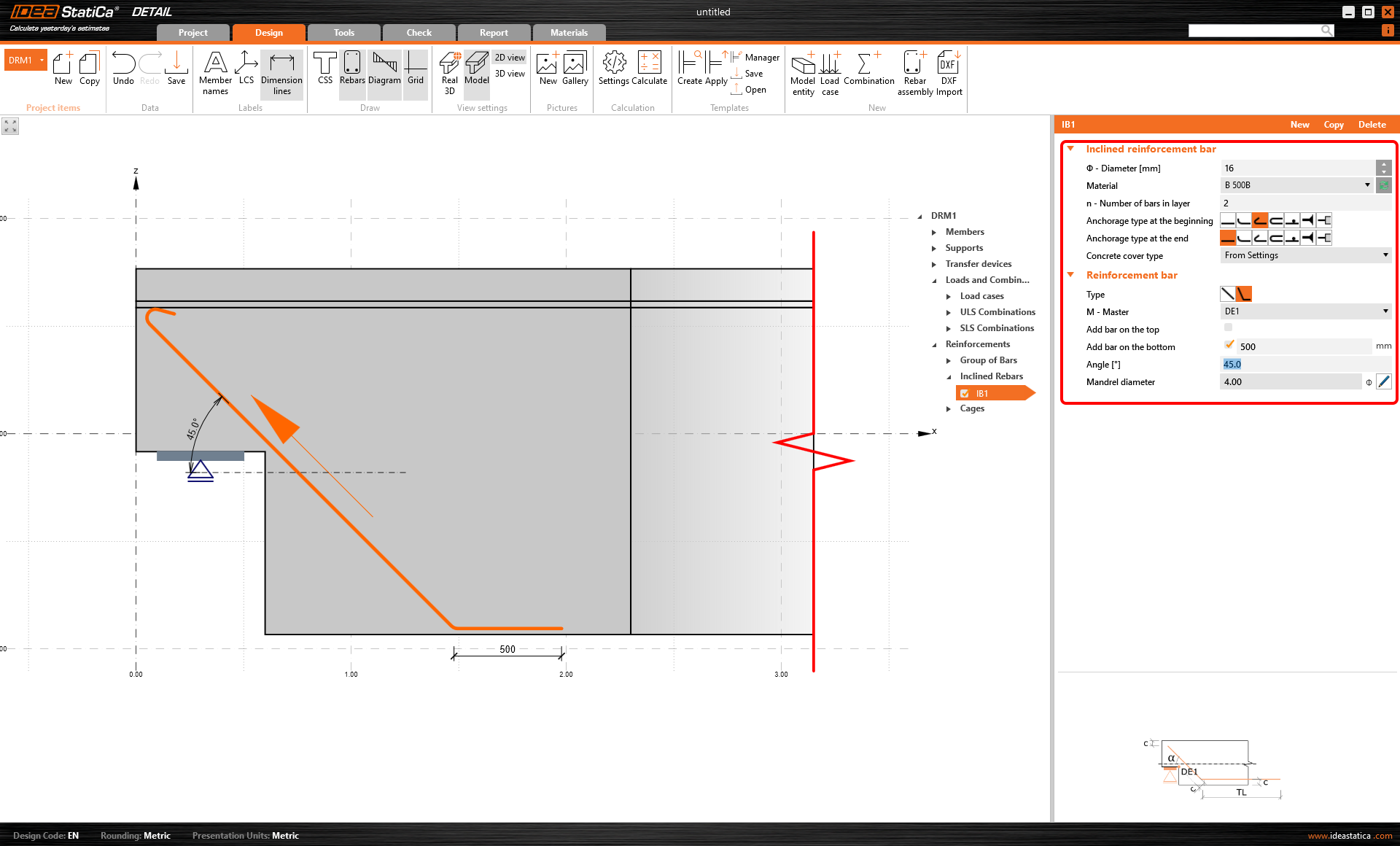Screen dimensions: 1400x846
Task: Switch to the Check tab
Action: click(x=419, y=32)
